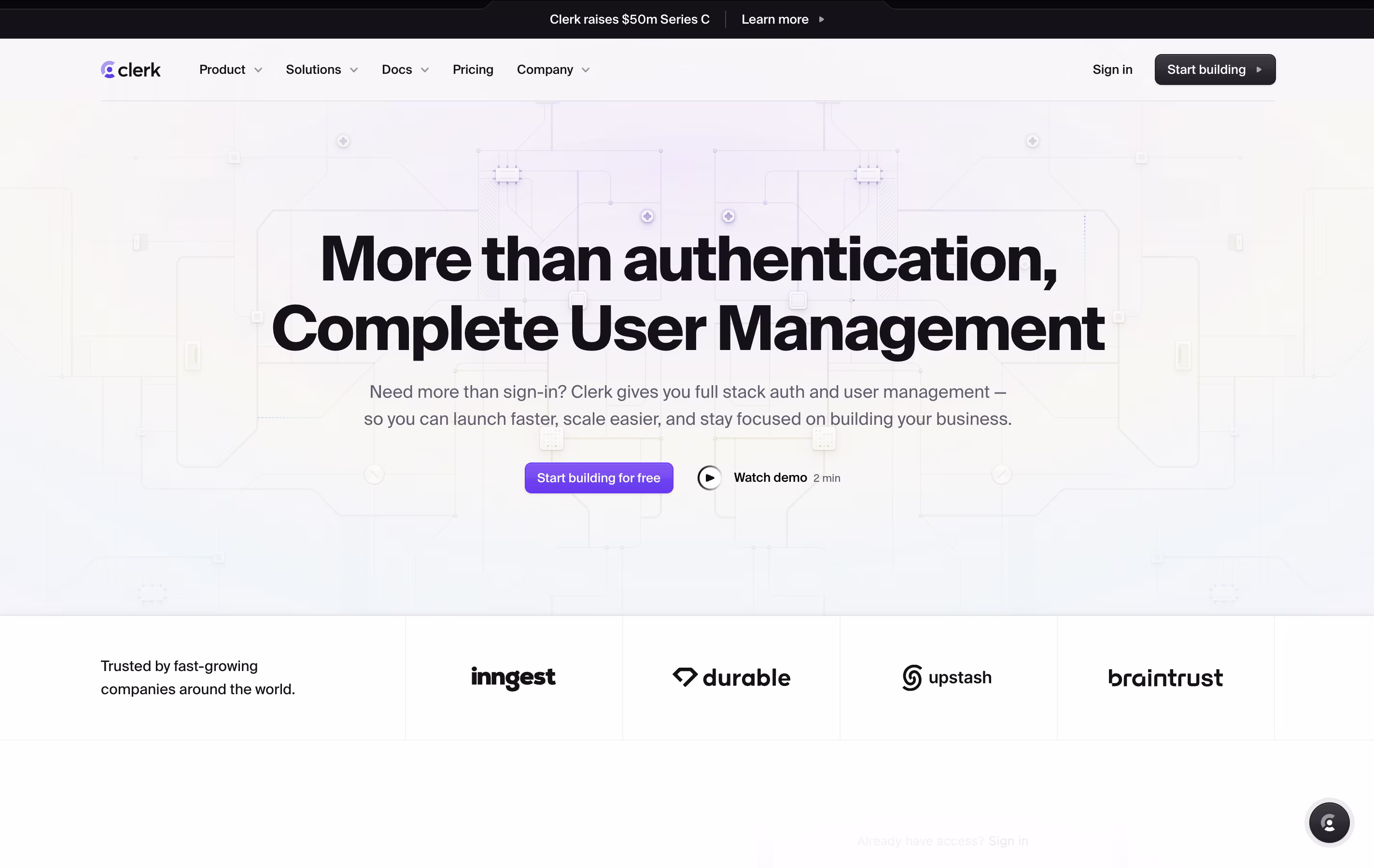Click the durable company logo

731,677
